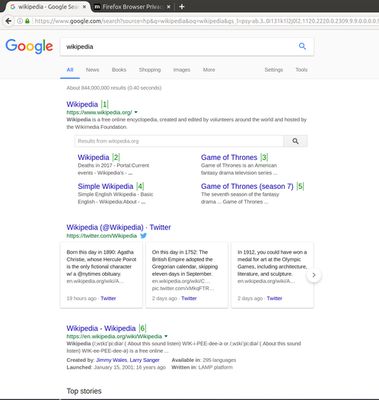Viewport: 379px width, 400px height.
Task: Click the Jimmy Wales link
Action: (x=111, y=360)
